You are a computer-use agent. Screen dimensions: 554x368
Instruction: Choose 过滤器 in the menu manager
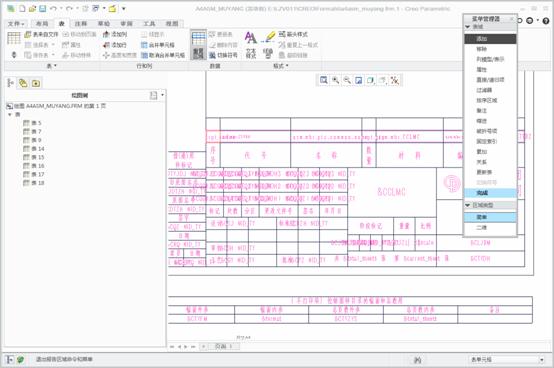point(490,90)
